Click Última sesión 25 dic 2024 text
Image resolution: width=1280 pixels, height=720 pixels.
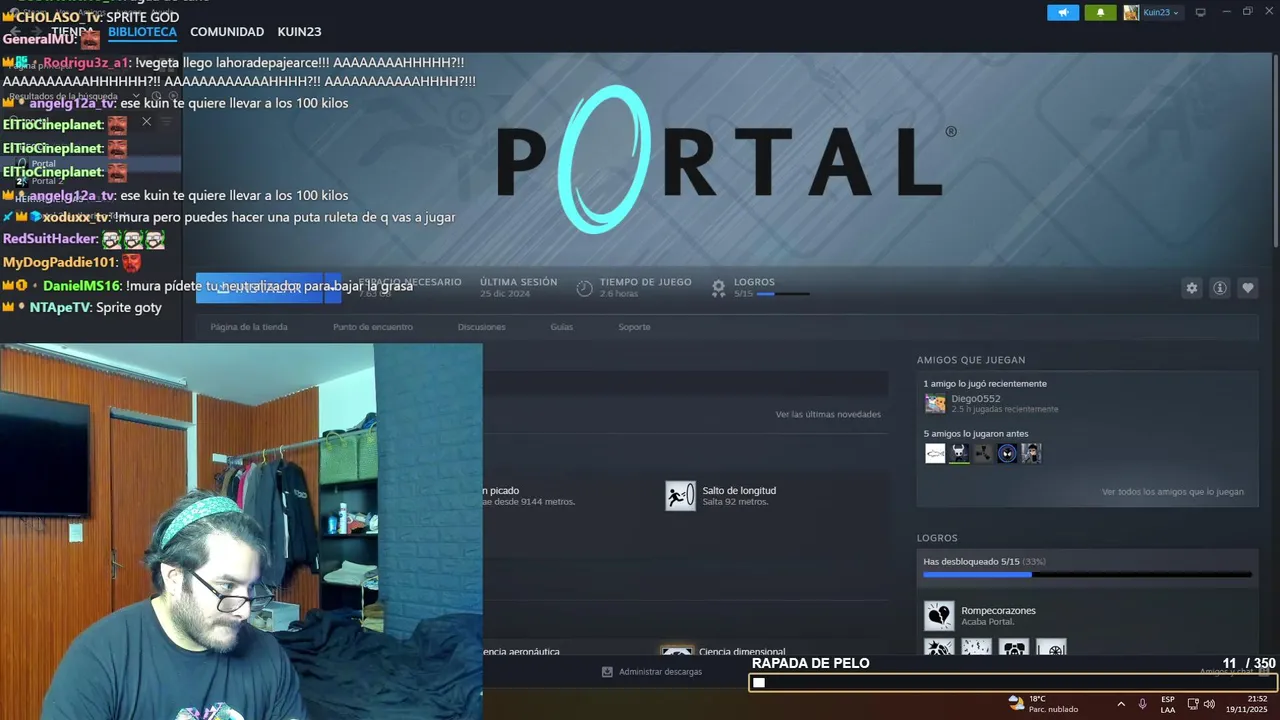click(518, 287)
